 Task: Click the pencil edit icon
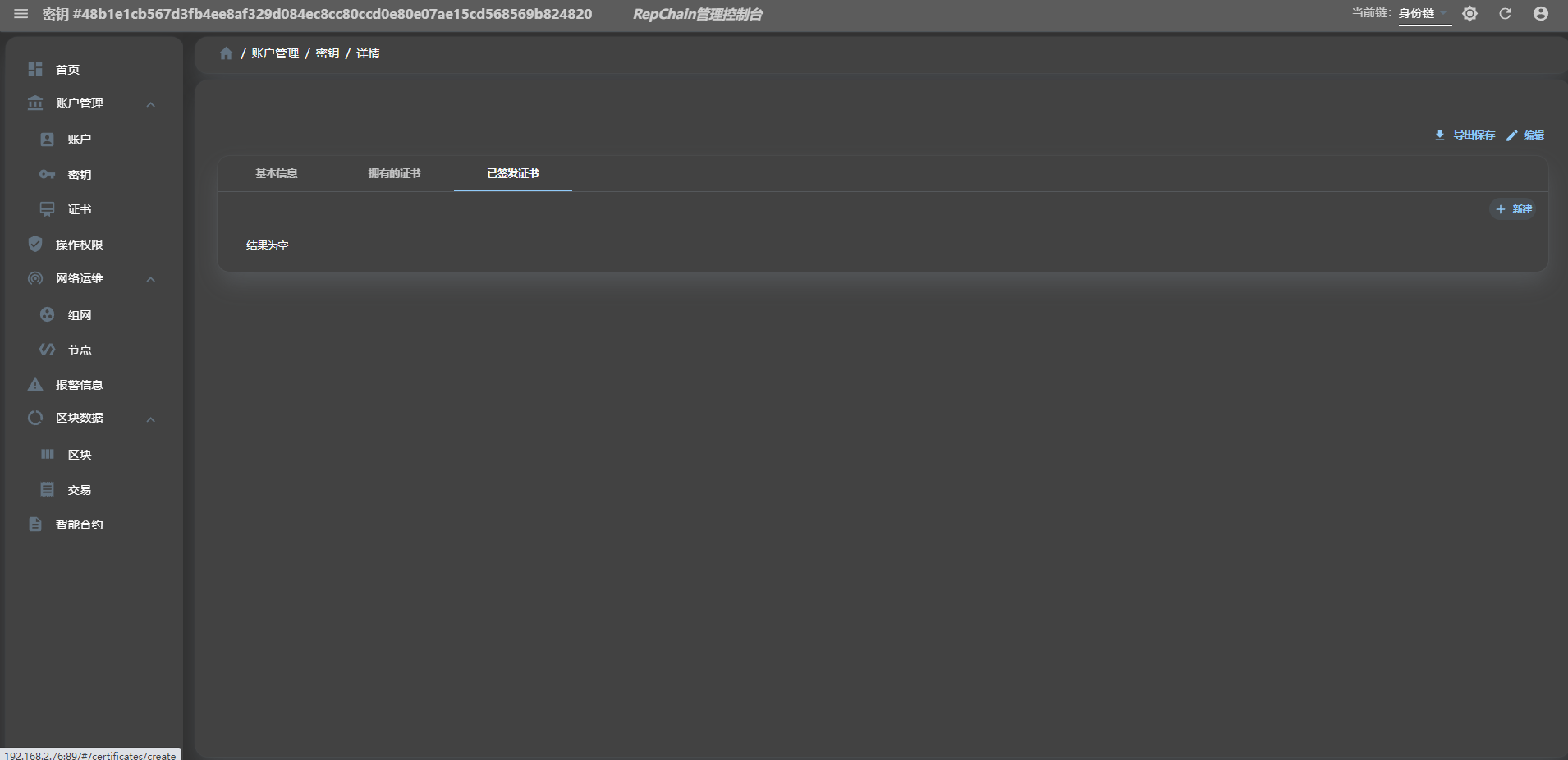point(1511,135)
